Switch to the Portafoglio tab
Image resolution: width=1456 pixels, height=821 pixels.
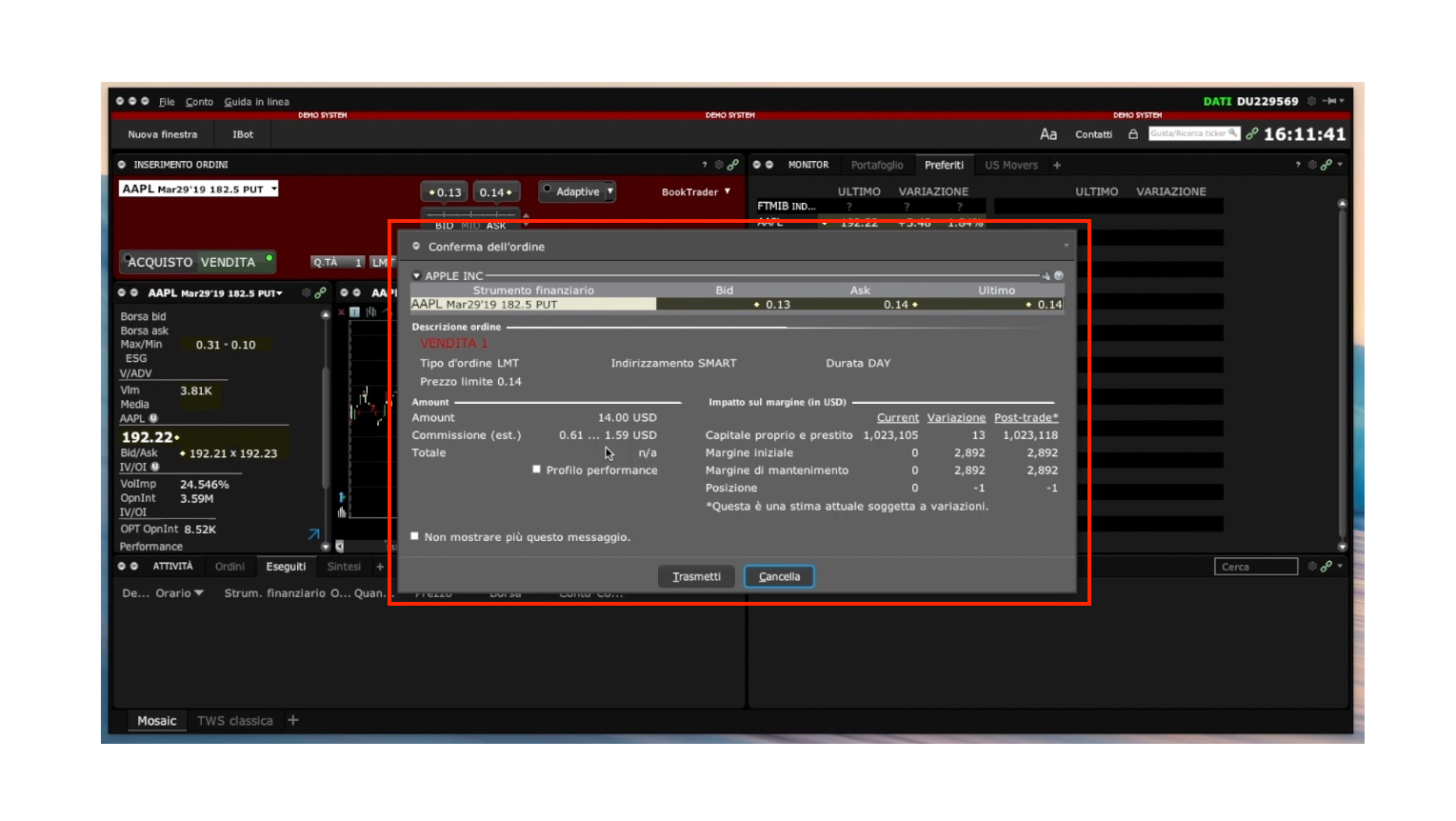pyautogui.click(x=877, y=165)
